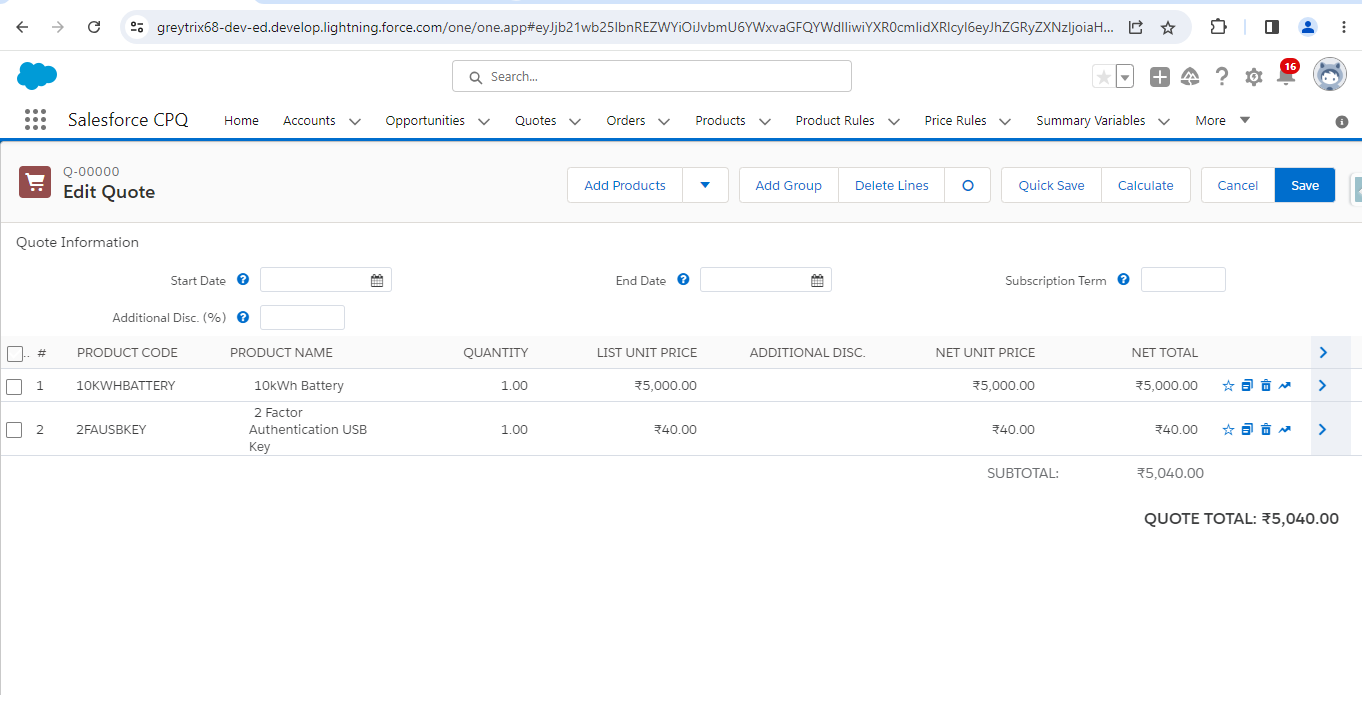Expand the Products tab dropdown
Viewport: 1362px width, 702px height.
click(765, 121)
